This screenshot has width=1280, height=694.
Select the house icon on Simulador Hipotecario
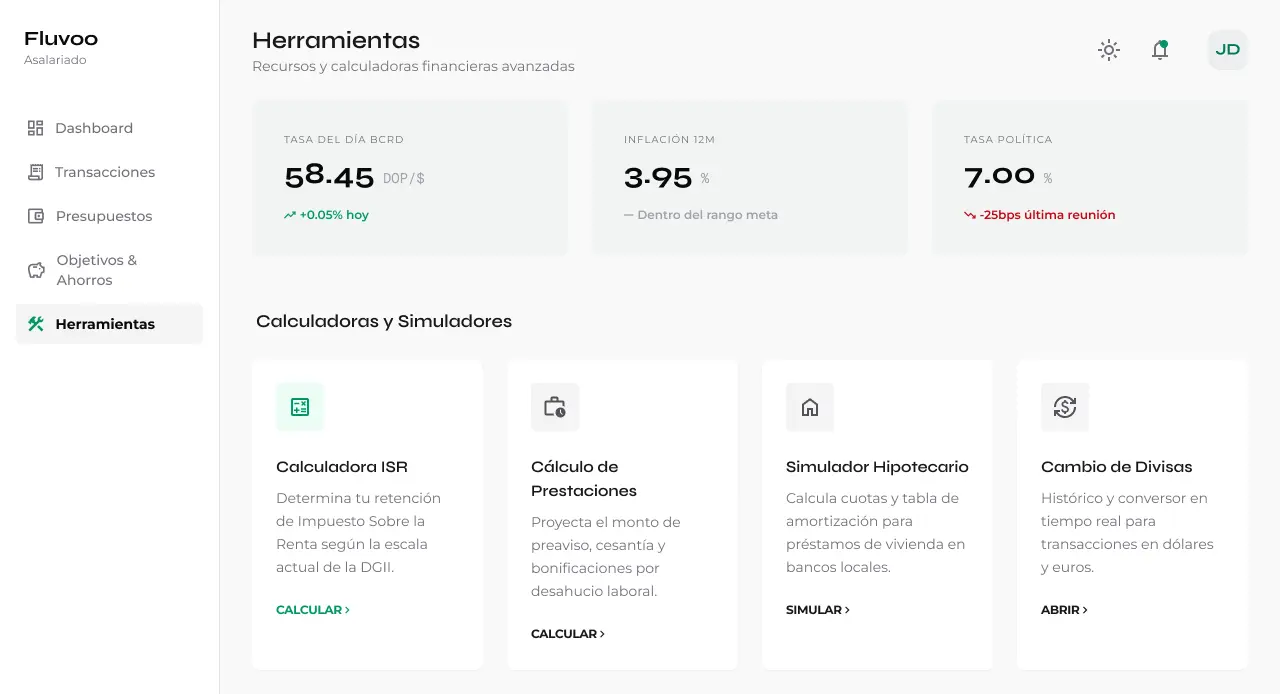point(810,407)
